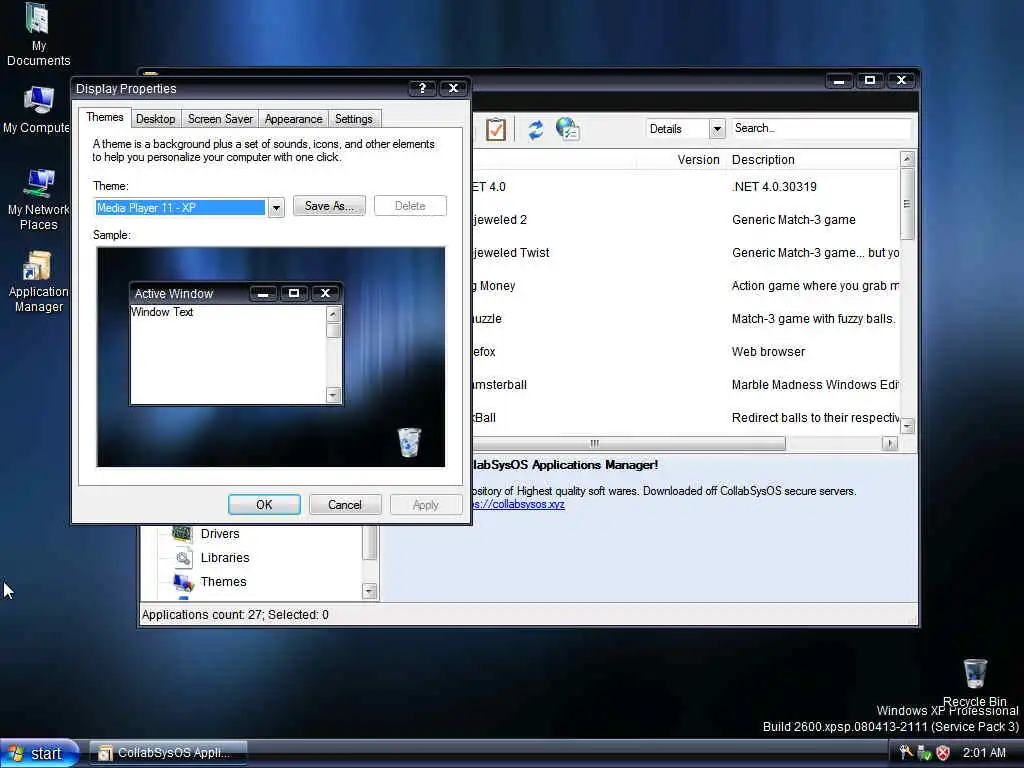This screenshot has height=768, width=1024.
Task: Click the help question mark button
Action: pyautogui.click(x=422, y=88)
